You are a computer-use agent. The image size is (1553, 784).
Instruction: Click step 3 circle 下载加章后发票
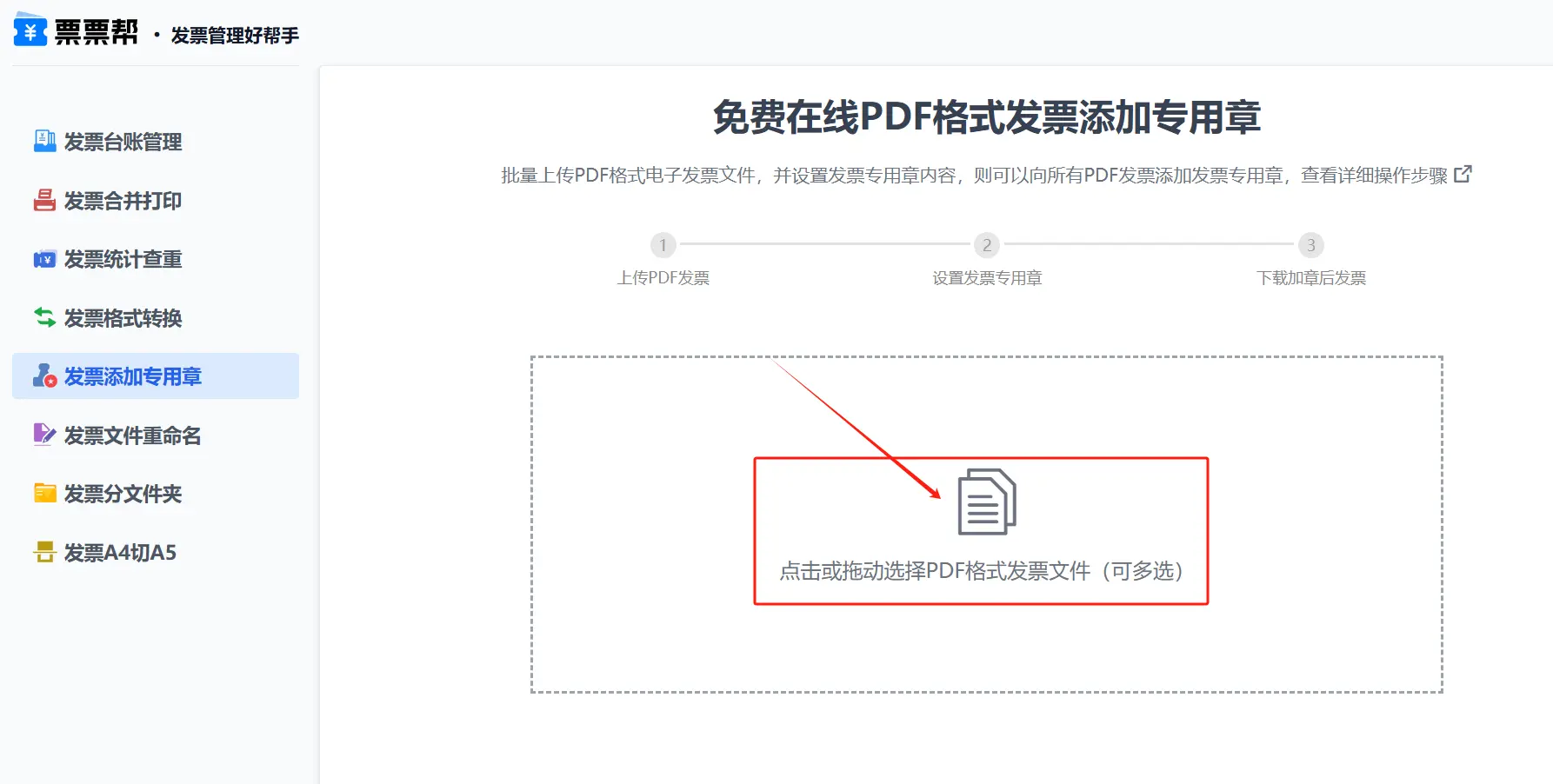[x=1310, y=245]
